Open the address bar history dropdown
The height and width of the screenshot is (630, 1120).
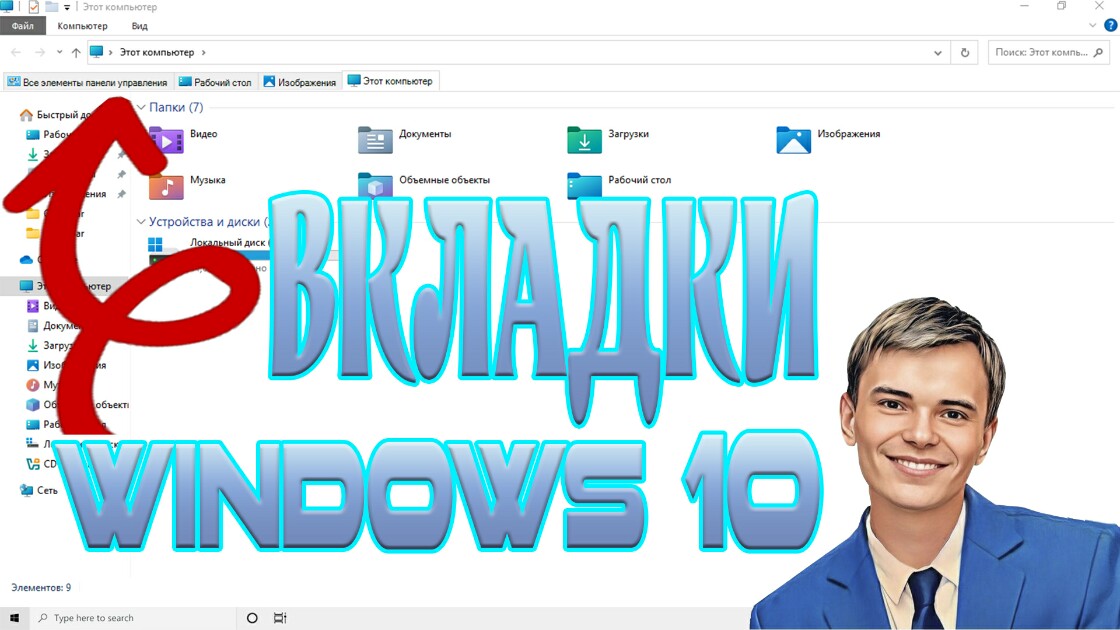937,52
